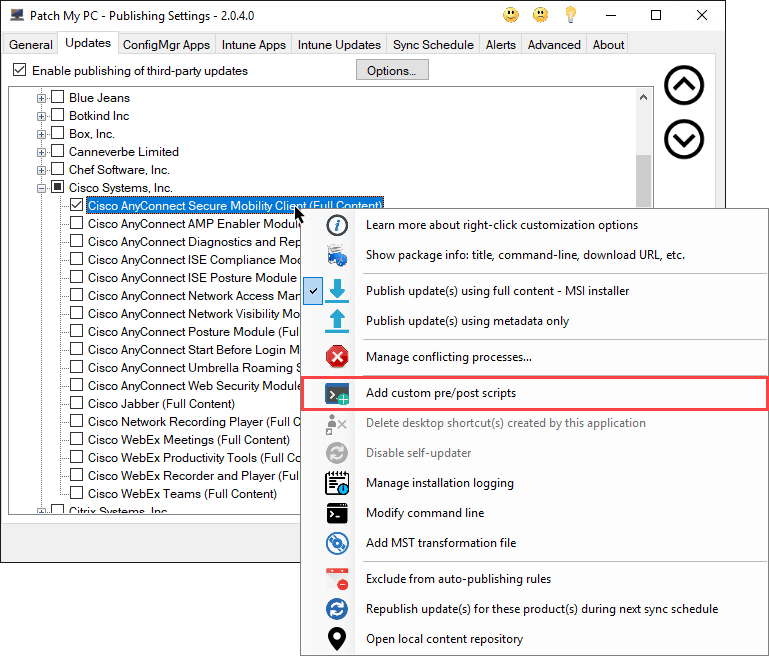Click the MST transformation disc icon
The width and height of the screenshot is (769, 656).
click(337, 543)
